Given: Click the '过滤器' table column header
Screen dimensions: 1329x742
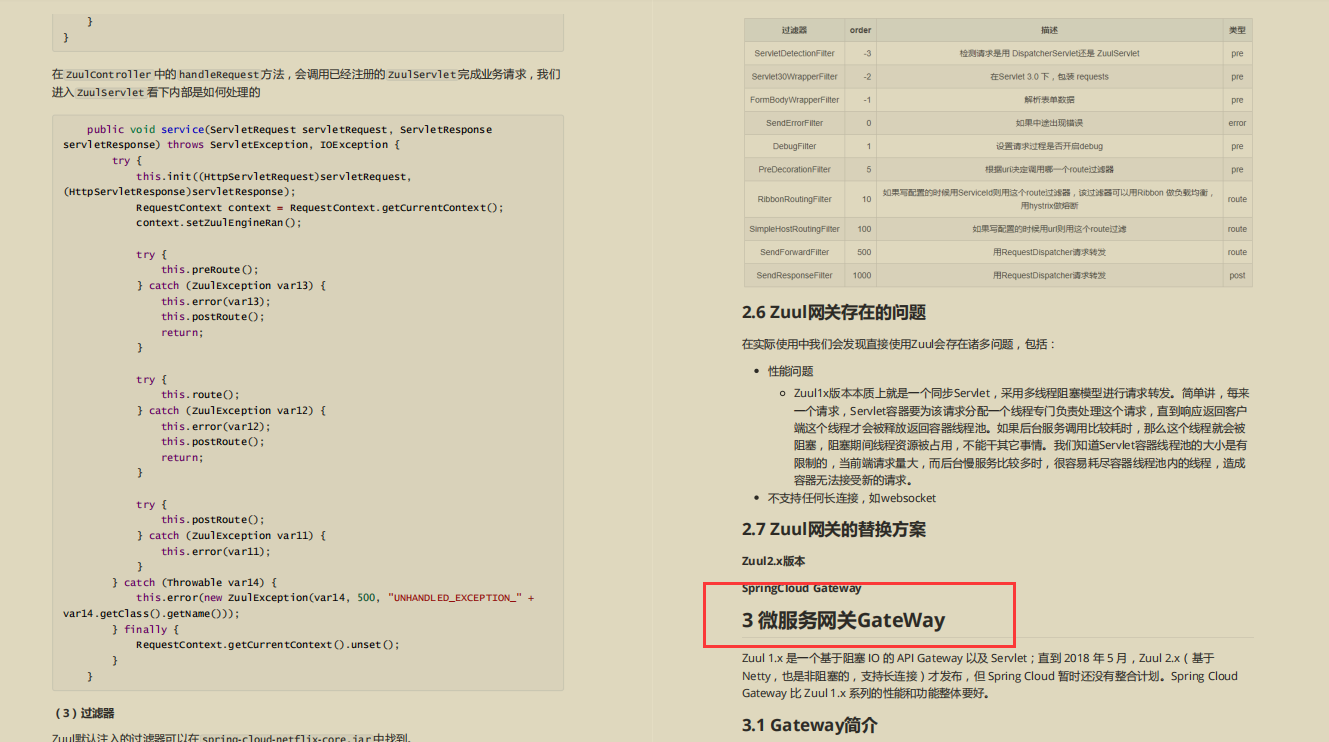Looking at the screenshot, I should (794, 30).
